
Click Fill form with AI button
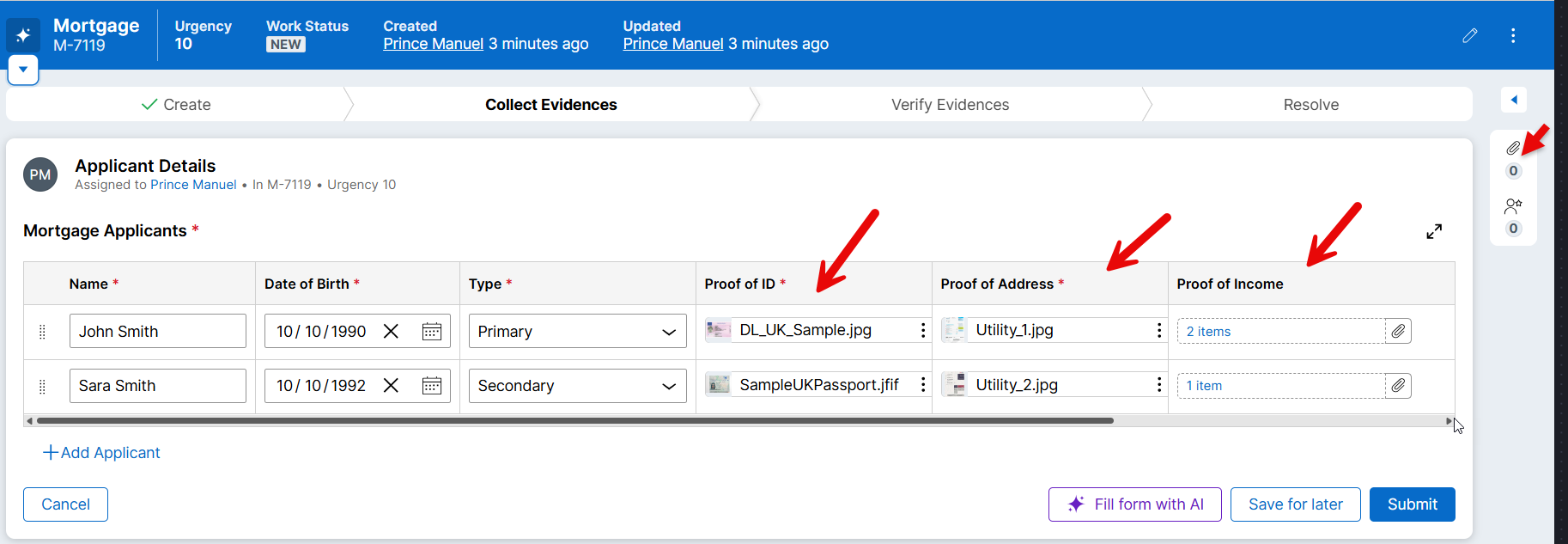pos(1134,504)
